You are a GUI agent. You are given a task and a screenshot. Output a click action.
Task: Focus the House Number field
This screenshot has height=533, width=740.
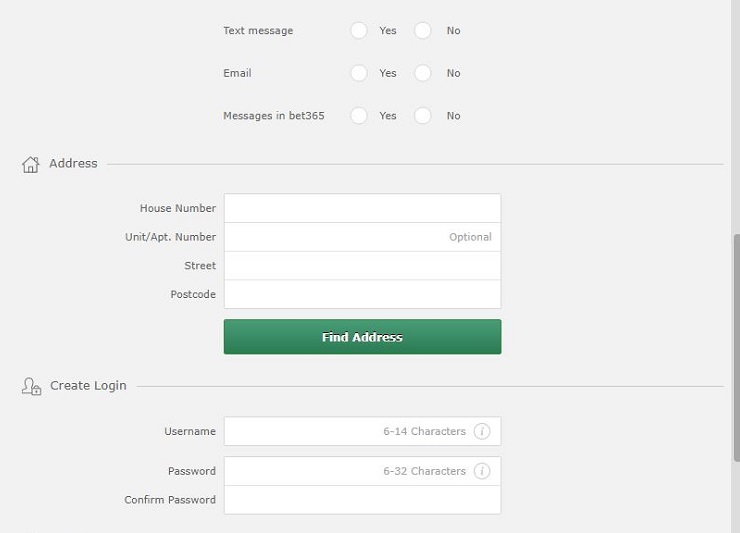362,208
